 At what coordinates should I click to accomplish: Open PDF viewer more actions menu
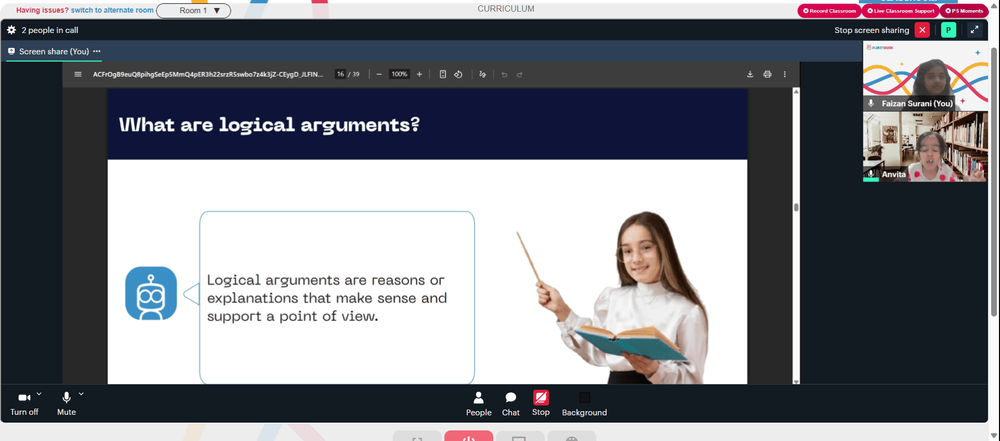point(784,74)
